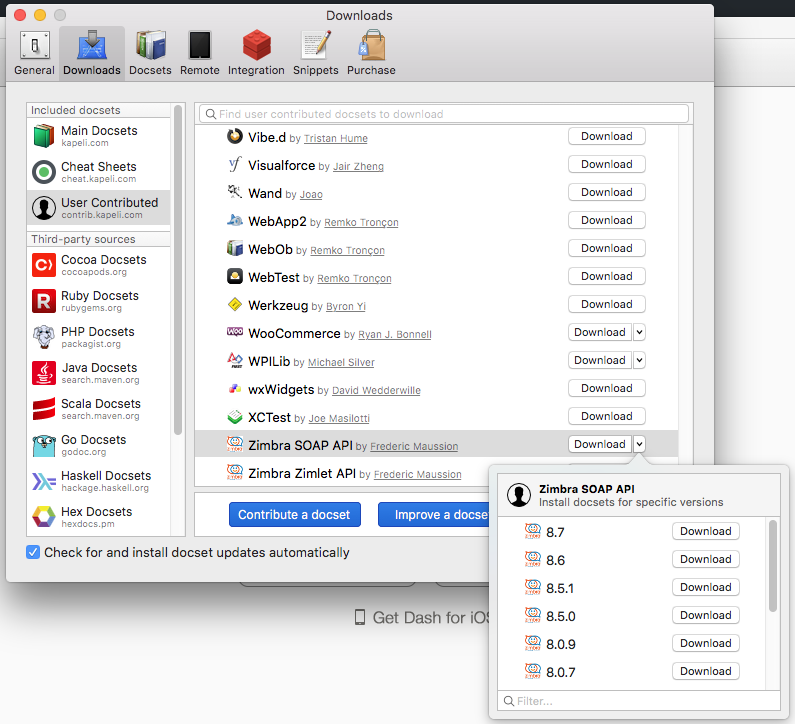The width and height of the screenshot is (795, 724).
Task: Click the WebApp2 docset icon
Action: (x=234, y=220)
